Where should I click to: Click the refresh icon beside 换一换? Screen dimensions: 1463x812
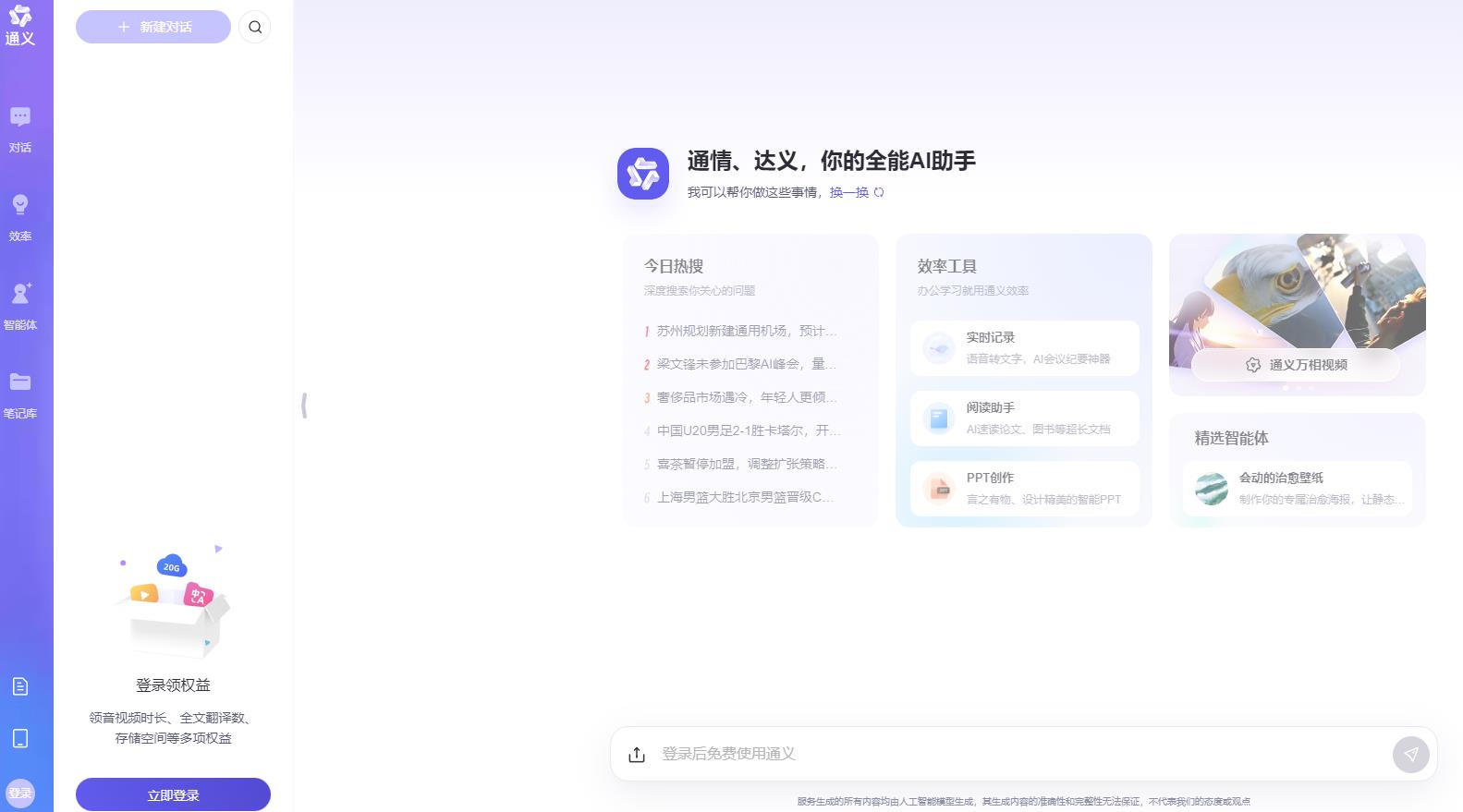pos(879,192)
